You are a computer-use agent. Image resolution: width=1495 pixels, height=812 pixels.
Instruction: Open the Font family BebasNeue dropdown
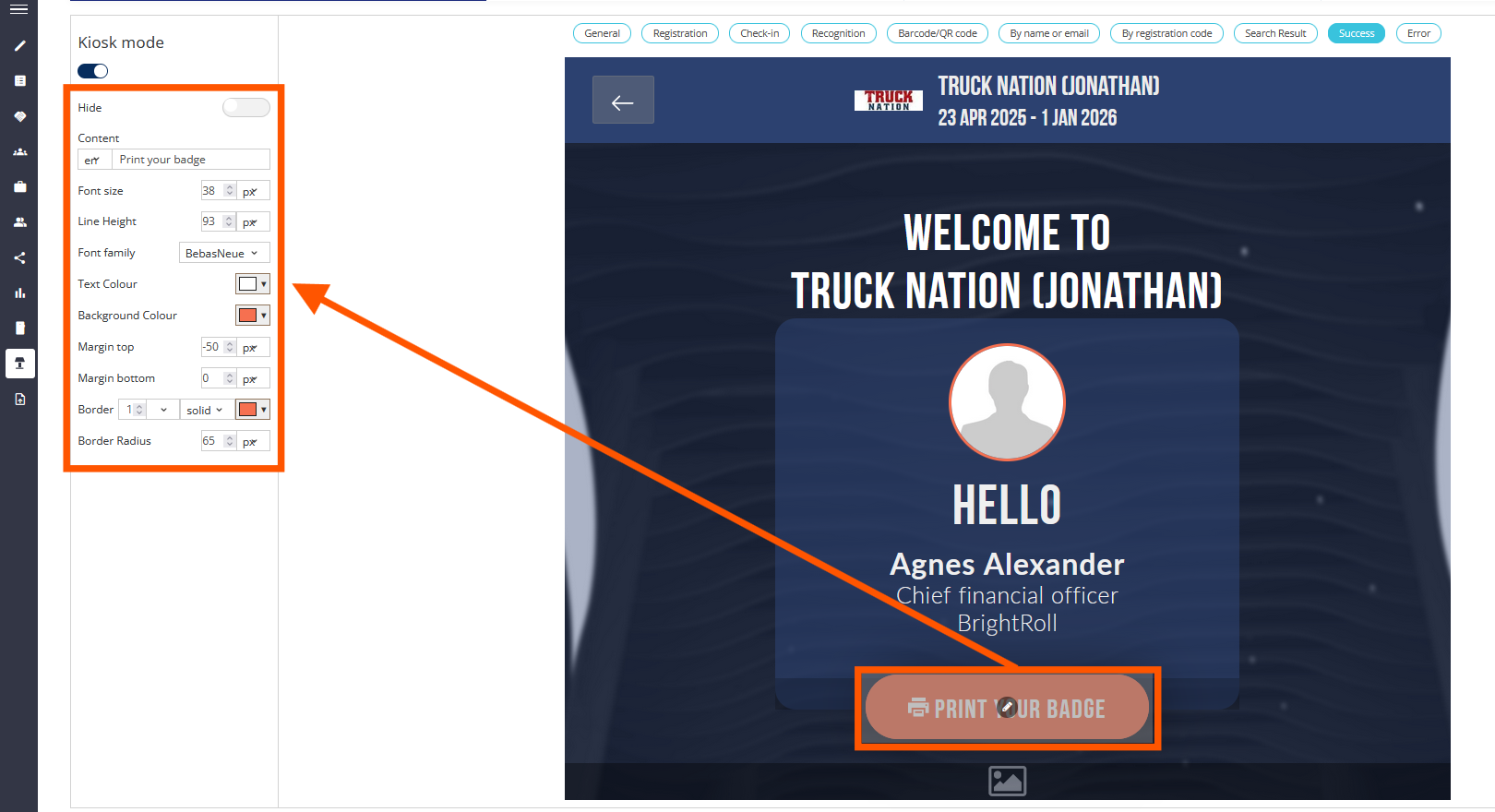(x=223, y=253)
